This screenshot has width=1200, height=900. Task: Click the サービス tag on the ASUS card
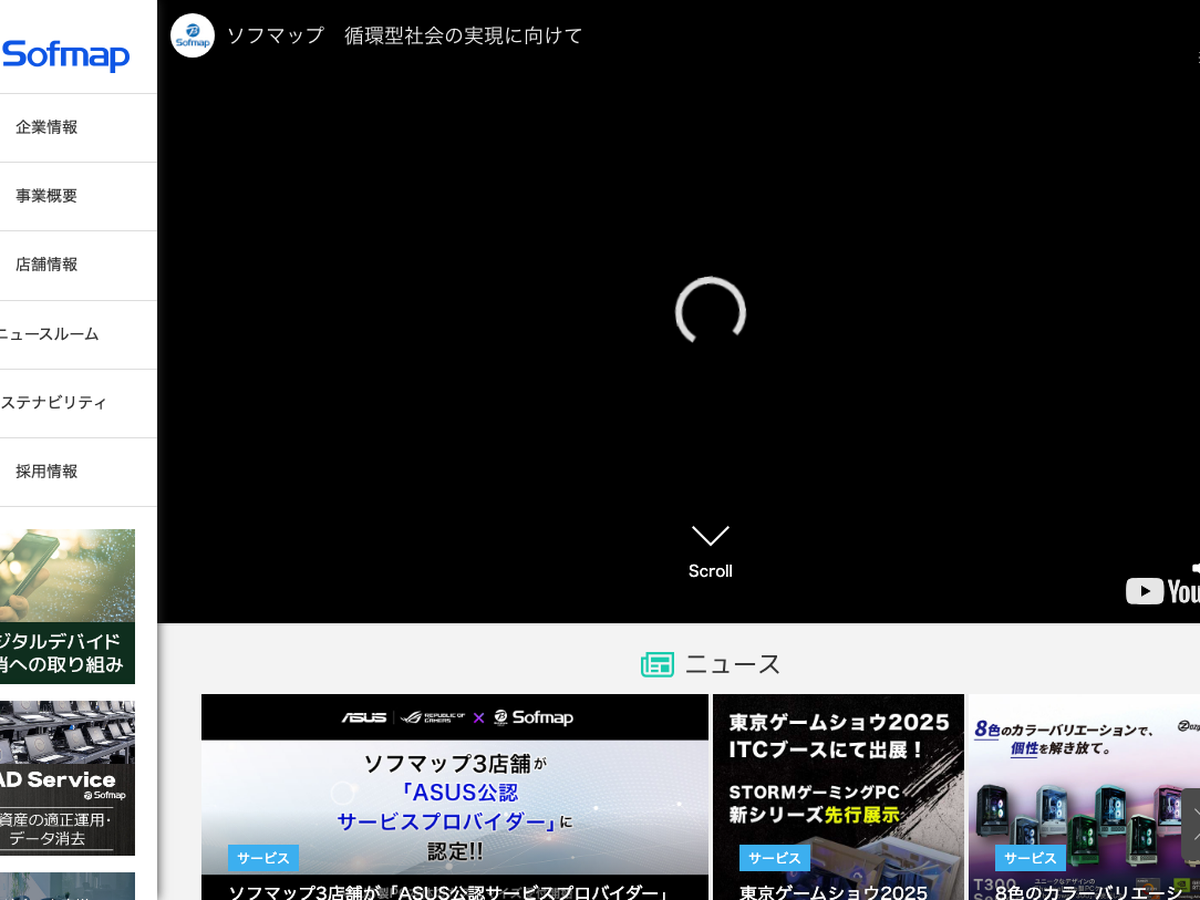pos(263,858)
